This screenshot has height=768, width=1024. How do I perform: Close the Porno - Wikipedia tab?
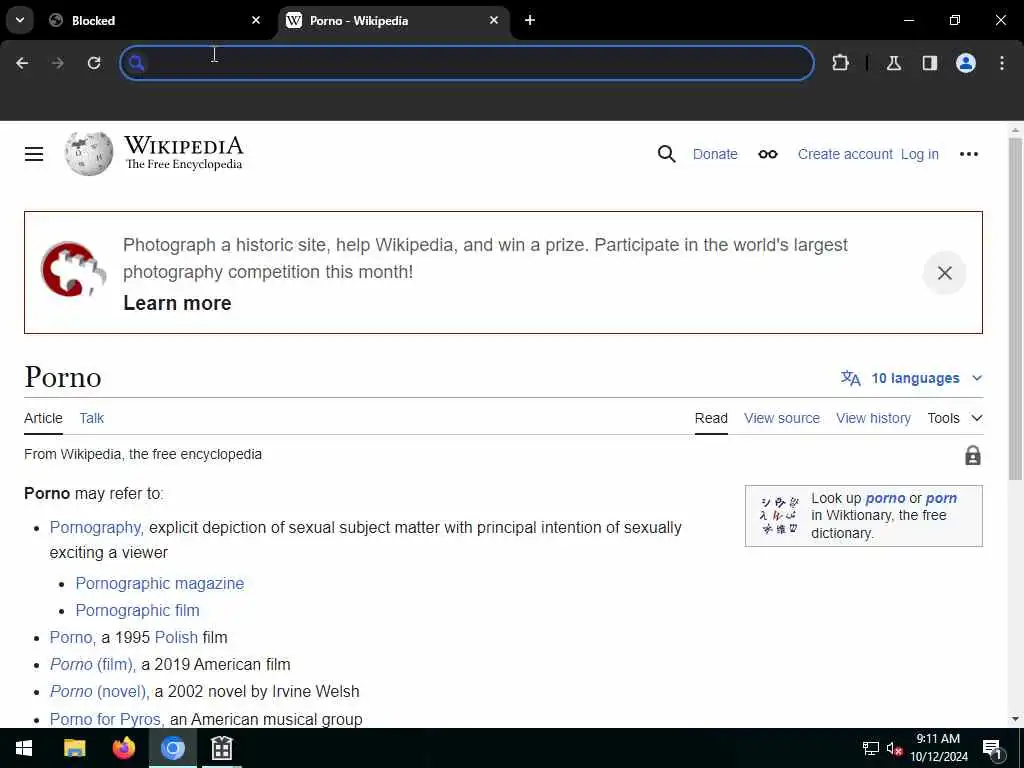click(494, 20)
